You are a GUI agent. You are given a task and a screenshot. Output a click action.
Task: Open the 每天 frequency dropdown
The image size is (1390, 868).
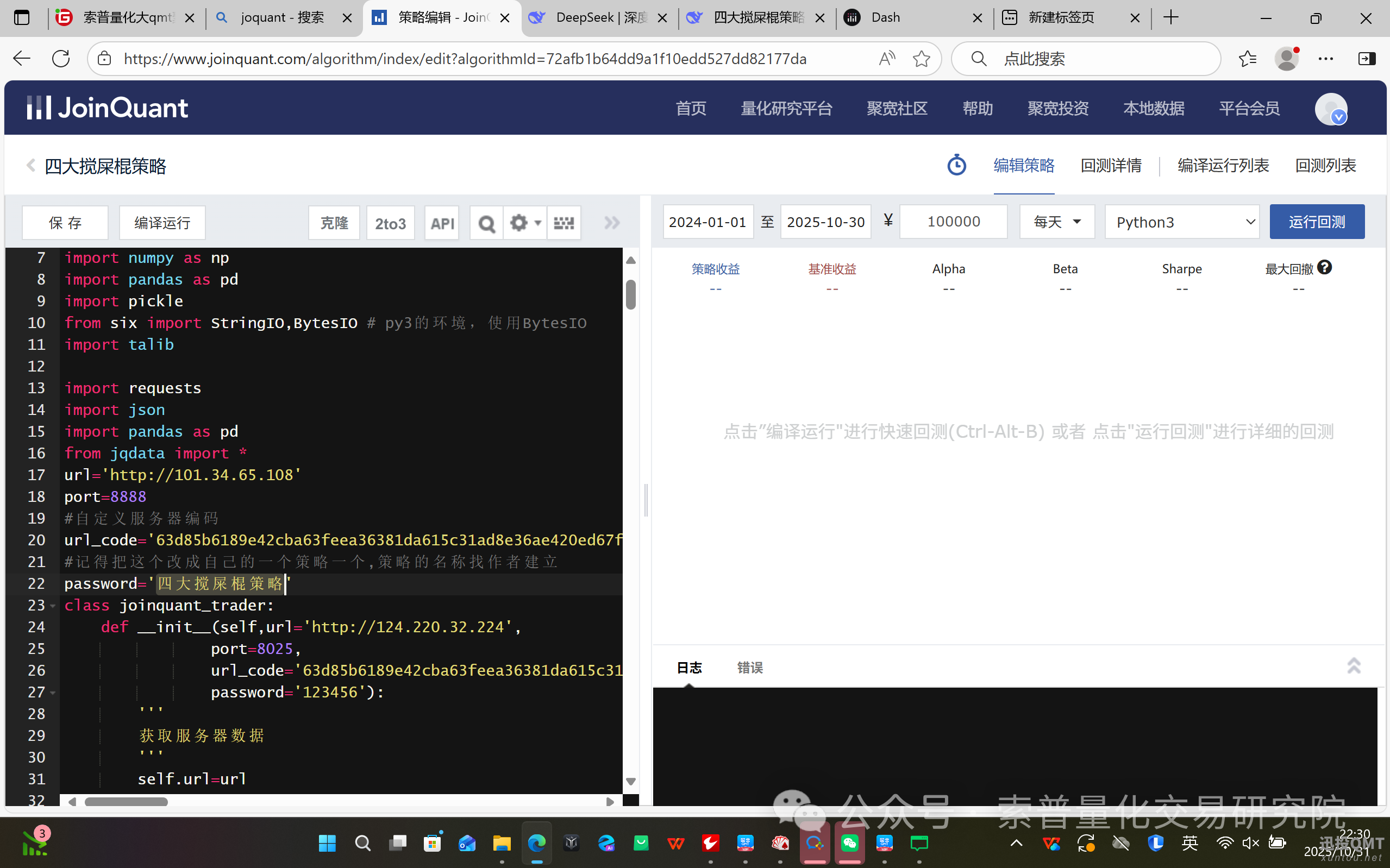(x=1056, y=222)
